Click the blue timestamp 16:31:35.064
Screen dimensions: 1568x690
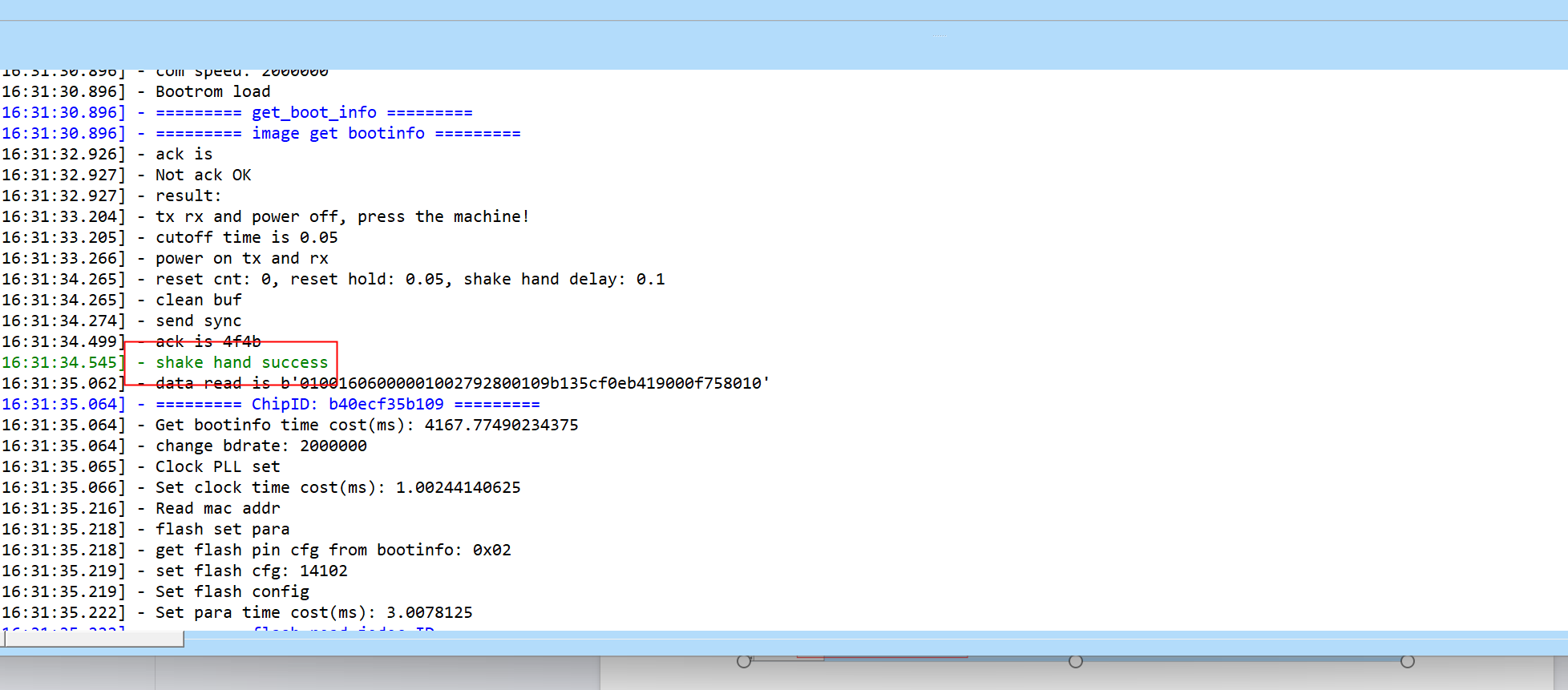point(63,404)
